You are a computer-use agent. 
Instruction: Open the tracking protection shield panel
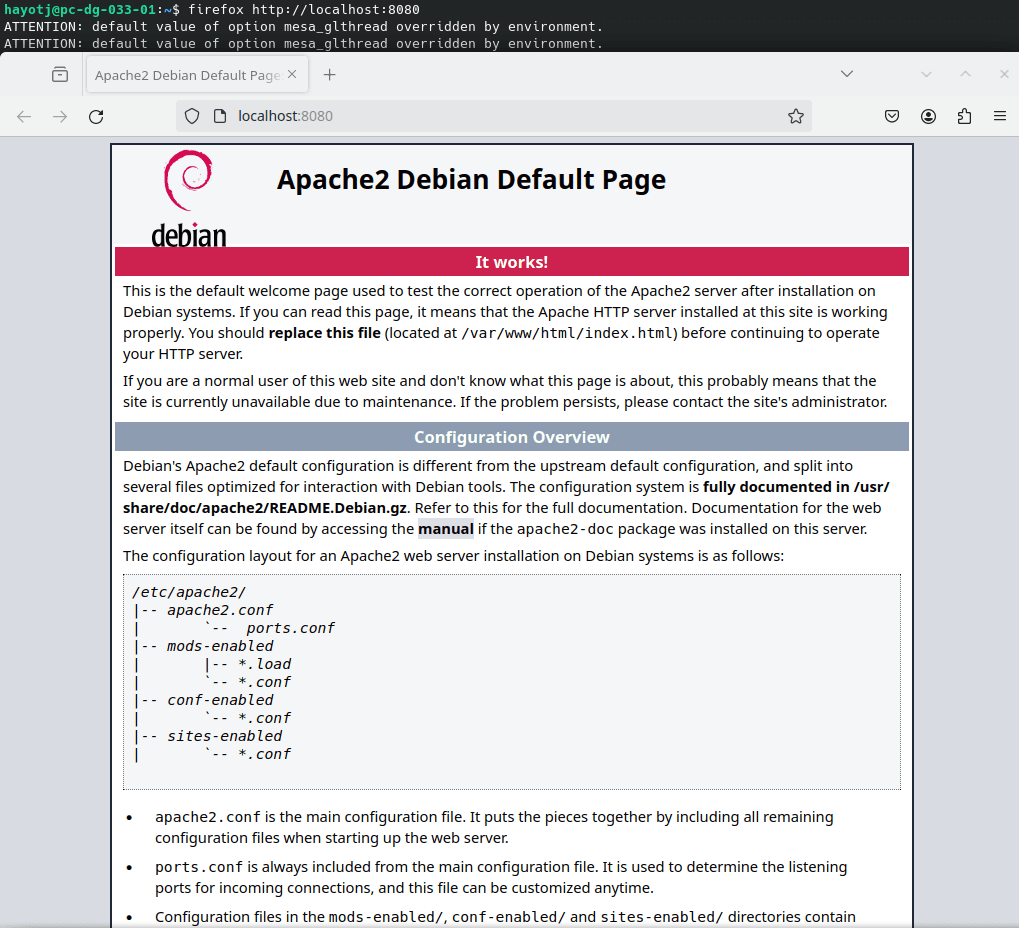click(192, 116)
